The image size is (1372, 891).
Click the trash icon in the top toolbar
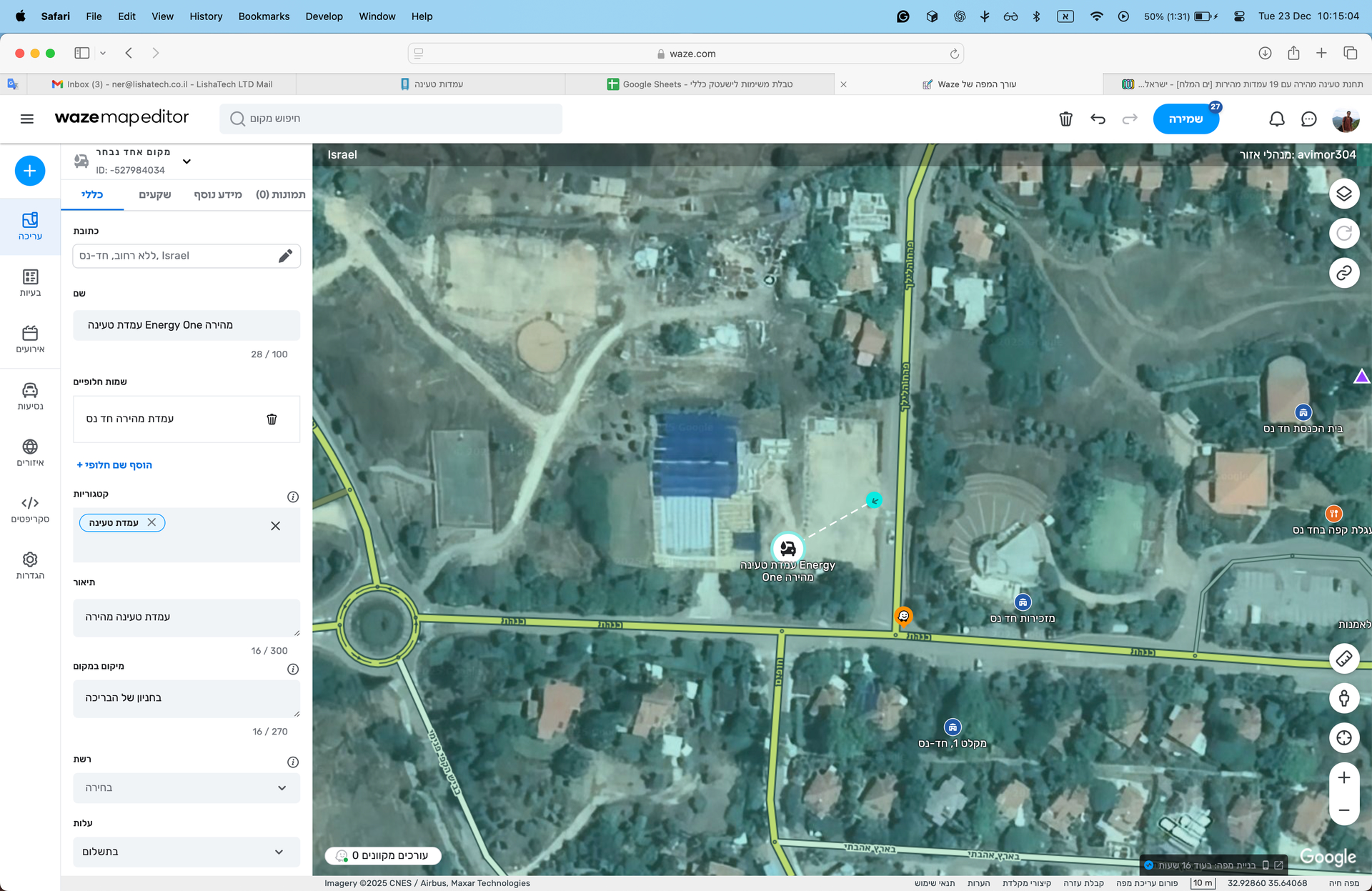point(1065,119)
